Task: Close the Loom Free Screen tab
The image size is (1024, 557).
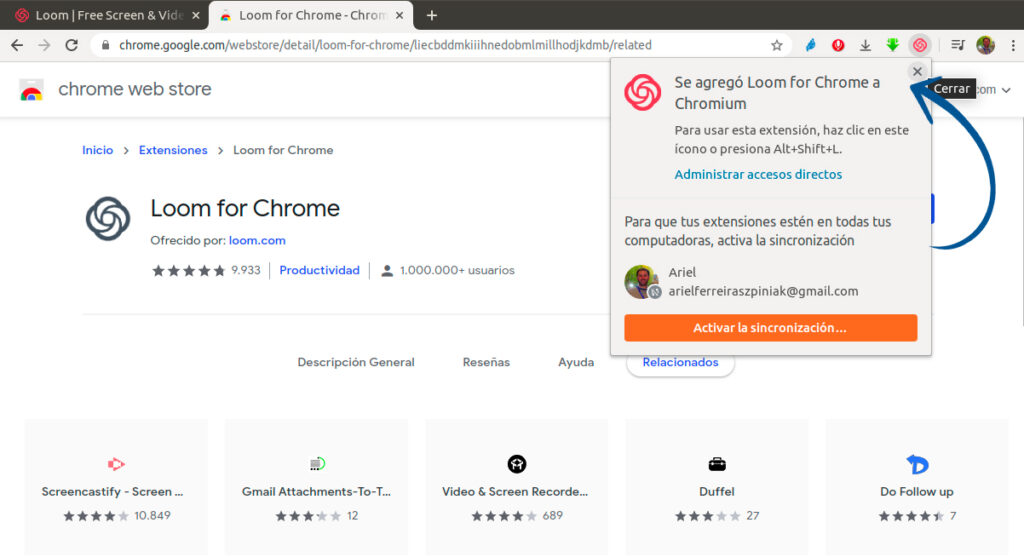Action: (x=196, y=16)
